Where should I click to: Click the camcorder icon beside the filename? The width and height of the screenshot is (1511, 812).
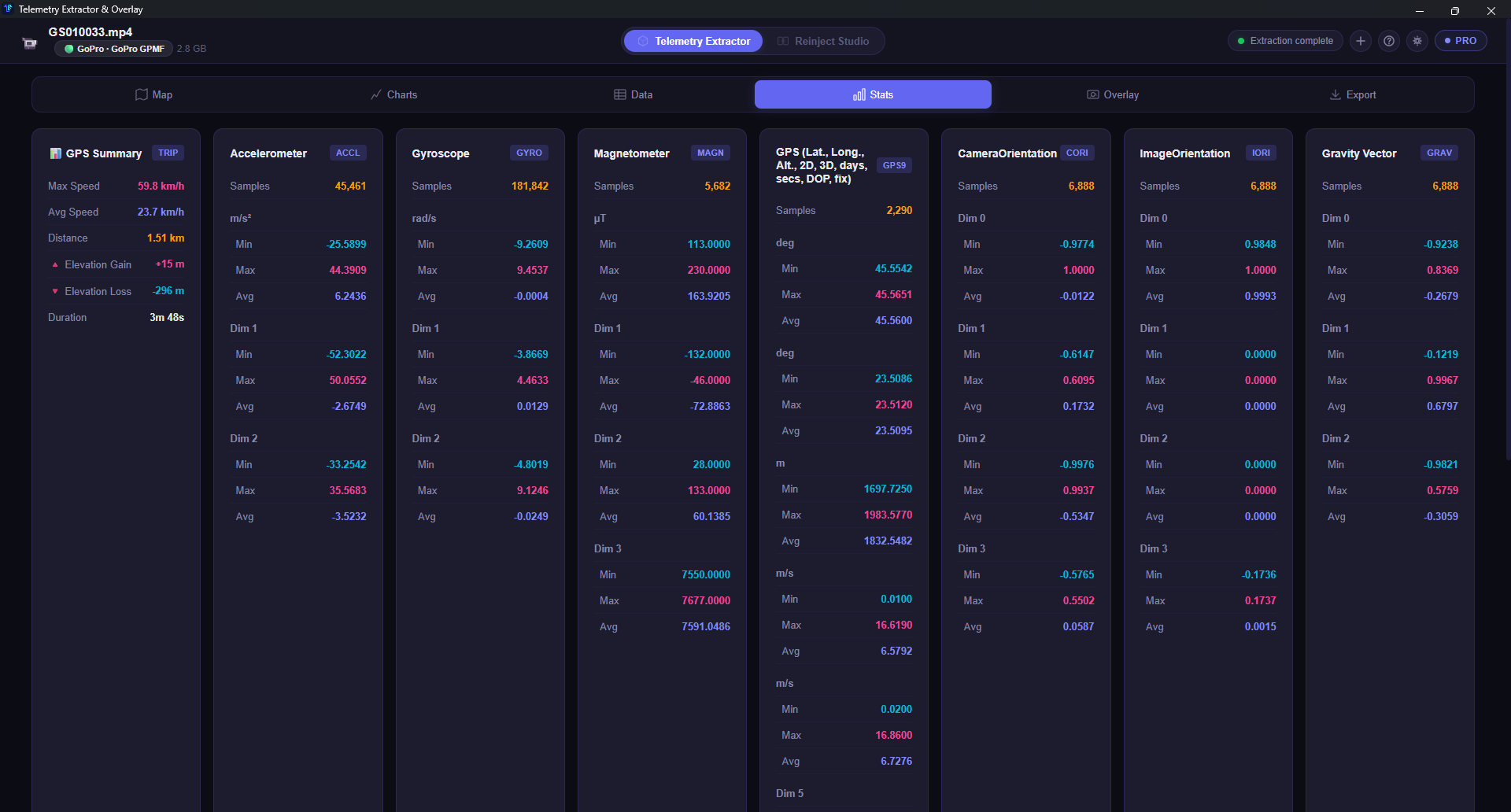[30, 43]
